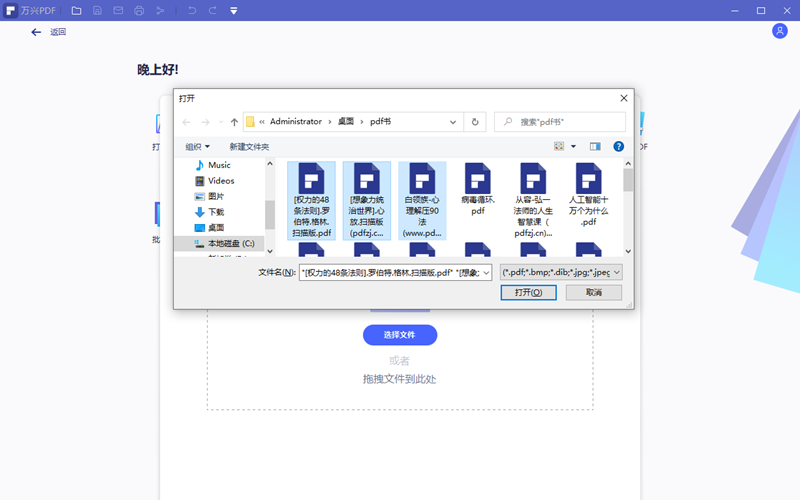The width and height of the screenshot is (800, 500).
Task: Select Music in the navigation pane
Action: (218, 165)
